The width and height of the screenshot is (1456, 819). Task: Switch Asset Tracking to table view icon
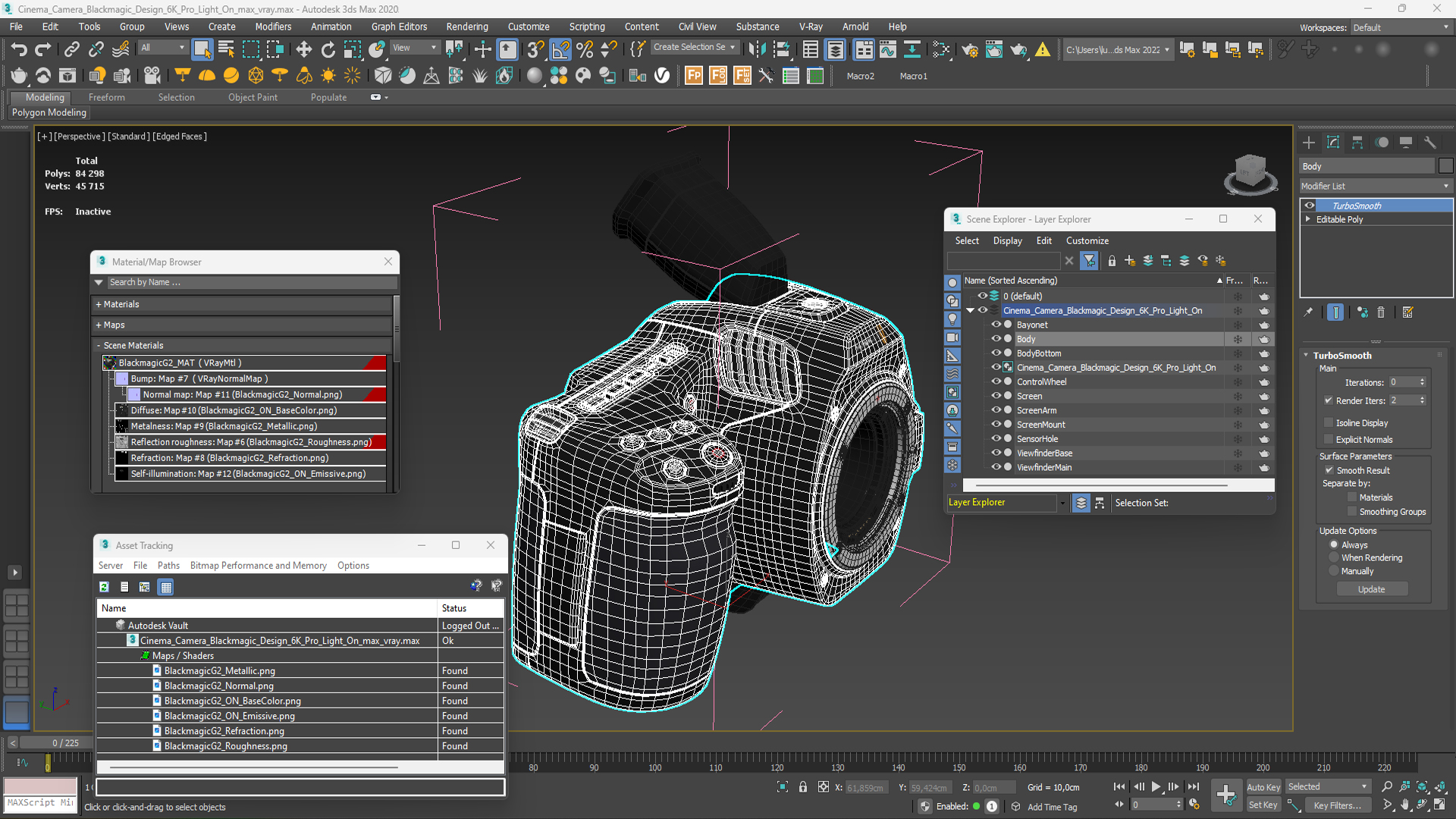(x=166, y=587)
